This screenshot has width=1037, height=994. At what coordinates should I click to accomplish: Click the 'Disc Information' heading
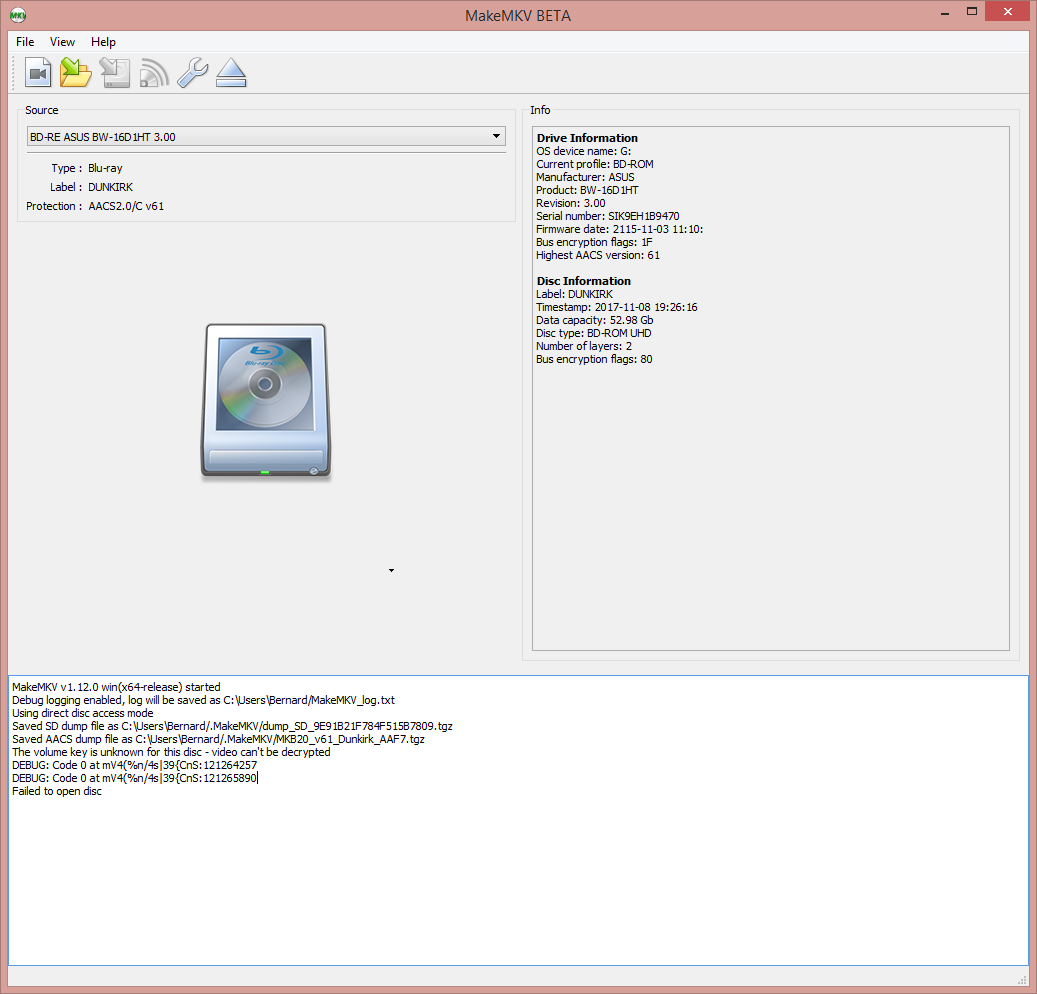[x=583, y=281]
